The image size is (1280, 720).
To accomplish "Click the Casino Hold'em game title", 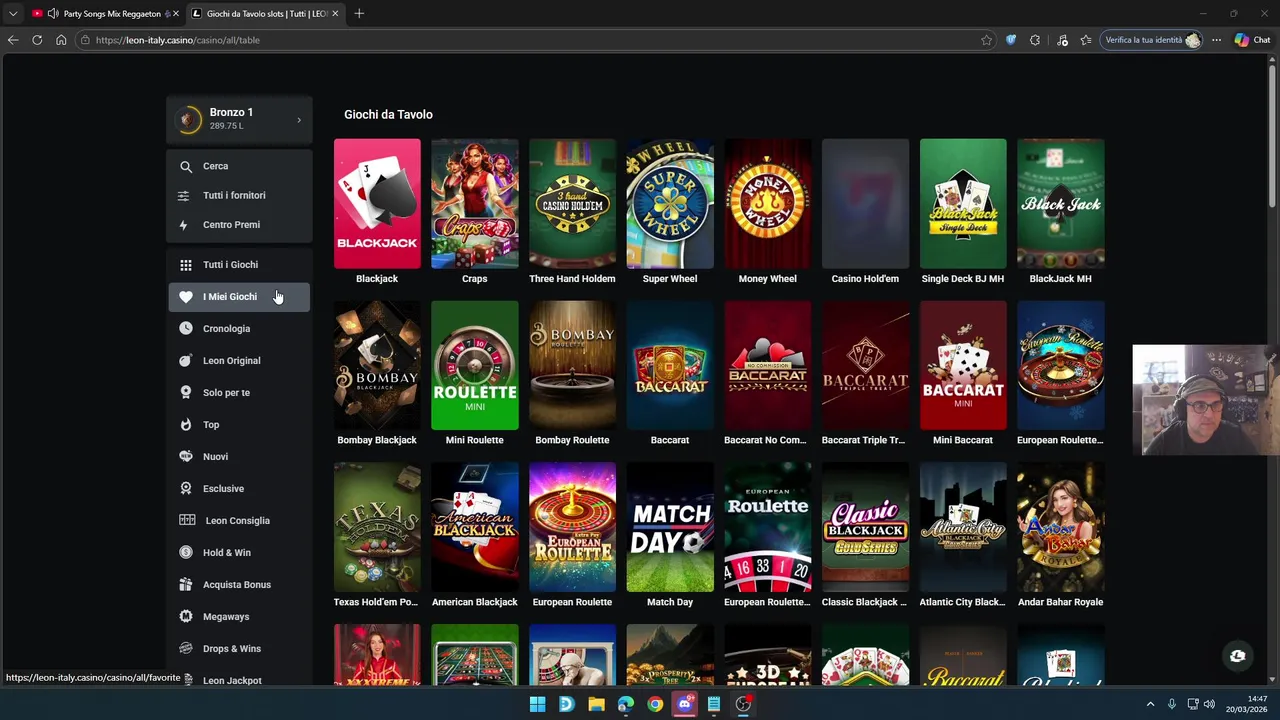I will 865,279.
